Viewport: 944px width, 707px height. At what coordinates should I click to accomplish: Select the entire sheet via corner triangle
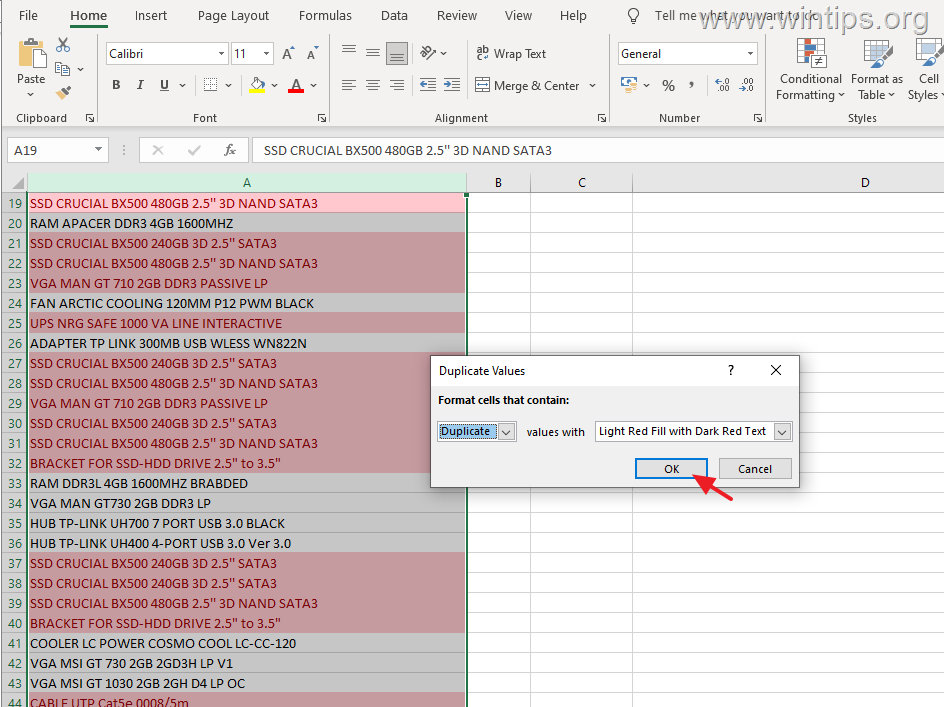coord(18,183)
